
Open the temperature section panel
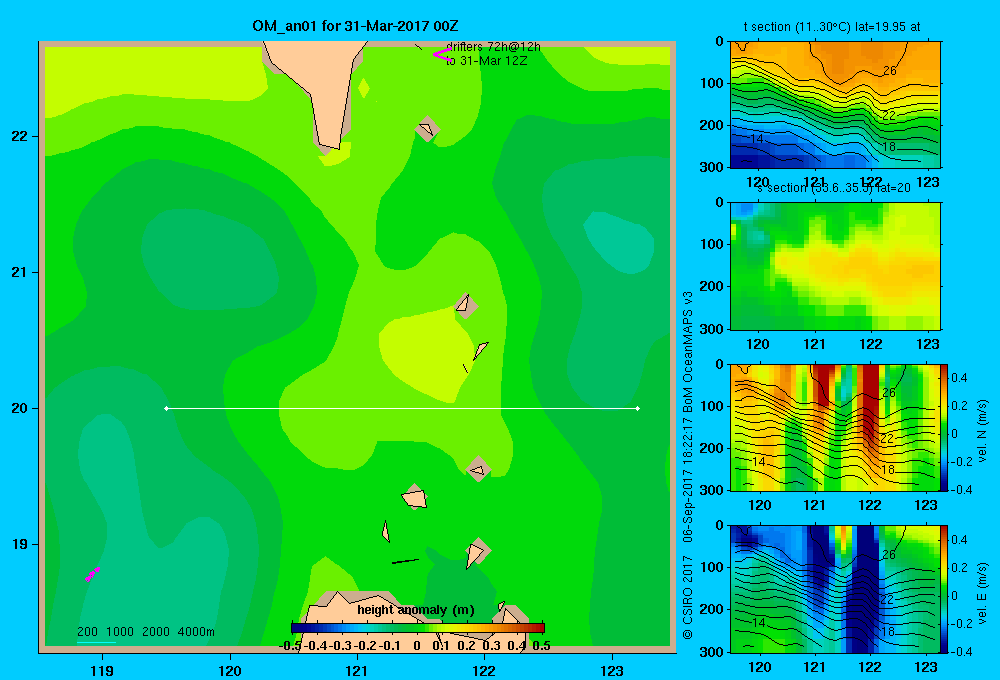835,105
